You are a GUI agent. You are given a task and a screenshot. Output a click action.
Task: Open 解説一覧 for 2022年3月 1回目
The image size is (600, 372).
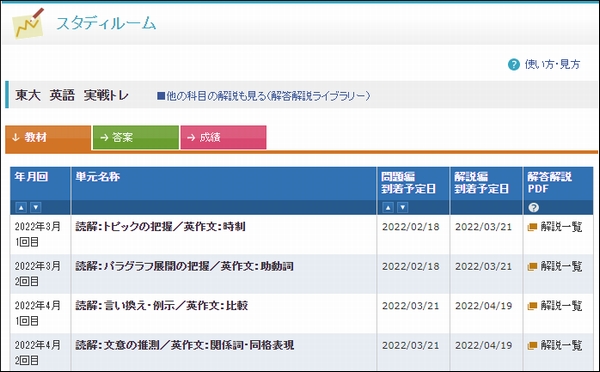pos(561,227)
